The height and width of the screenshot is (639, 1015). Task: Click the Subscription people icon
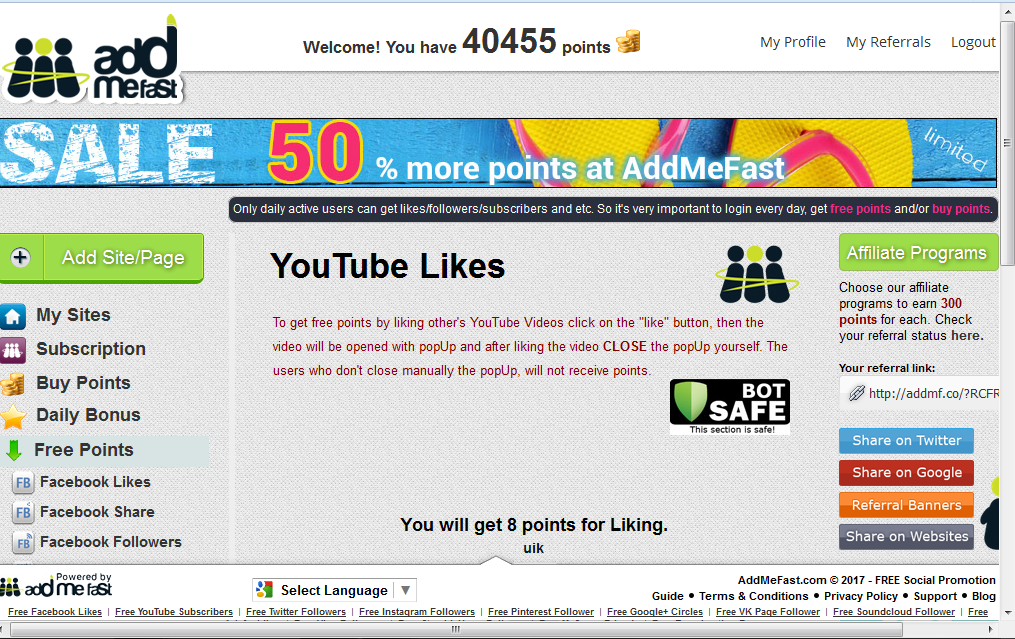pyautogui.click(x=13, y=350)
